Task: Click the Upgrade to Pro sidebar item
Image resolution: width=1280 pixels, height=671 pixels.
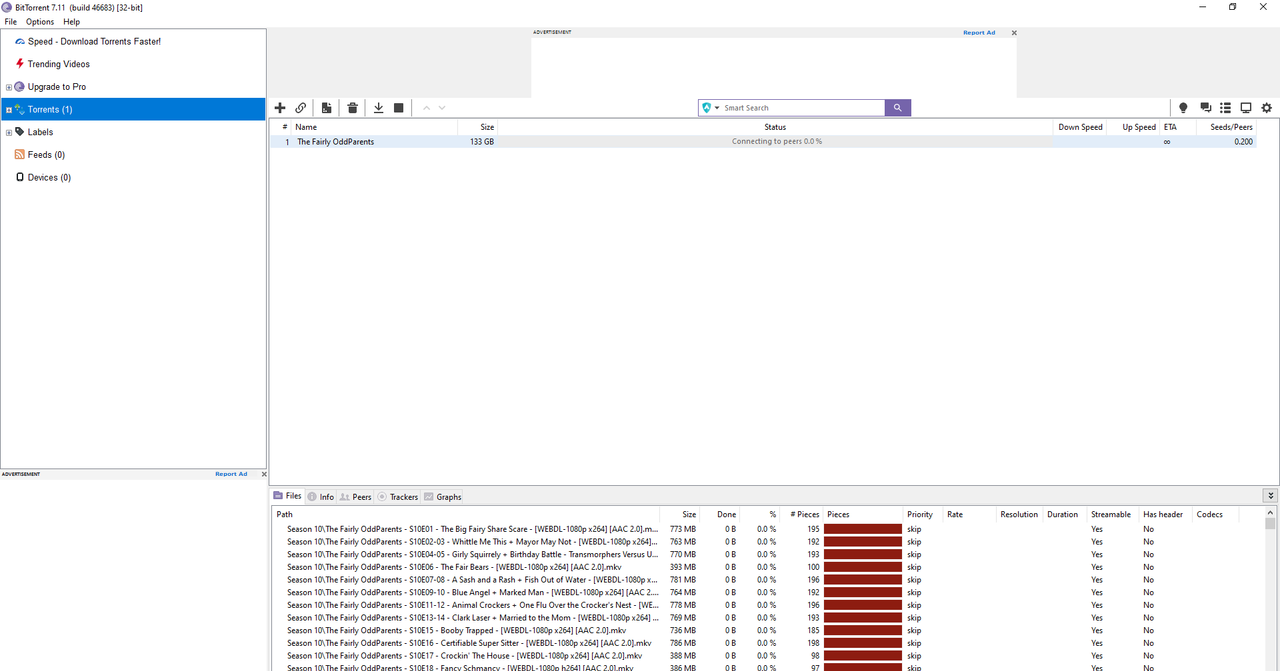Action: click(x=57, y=87)
